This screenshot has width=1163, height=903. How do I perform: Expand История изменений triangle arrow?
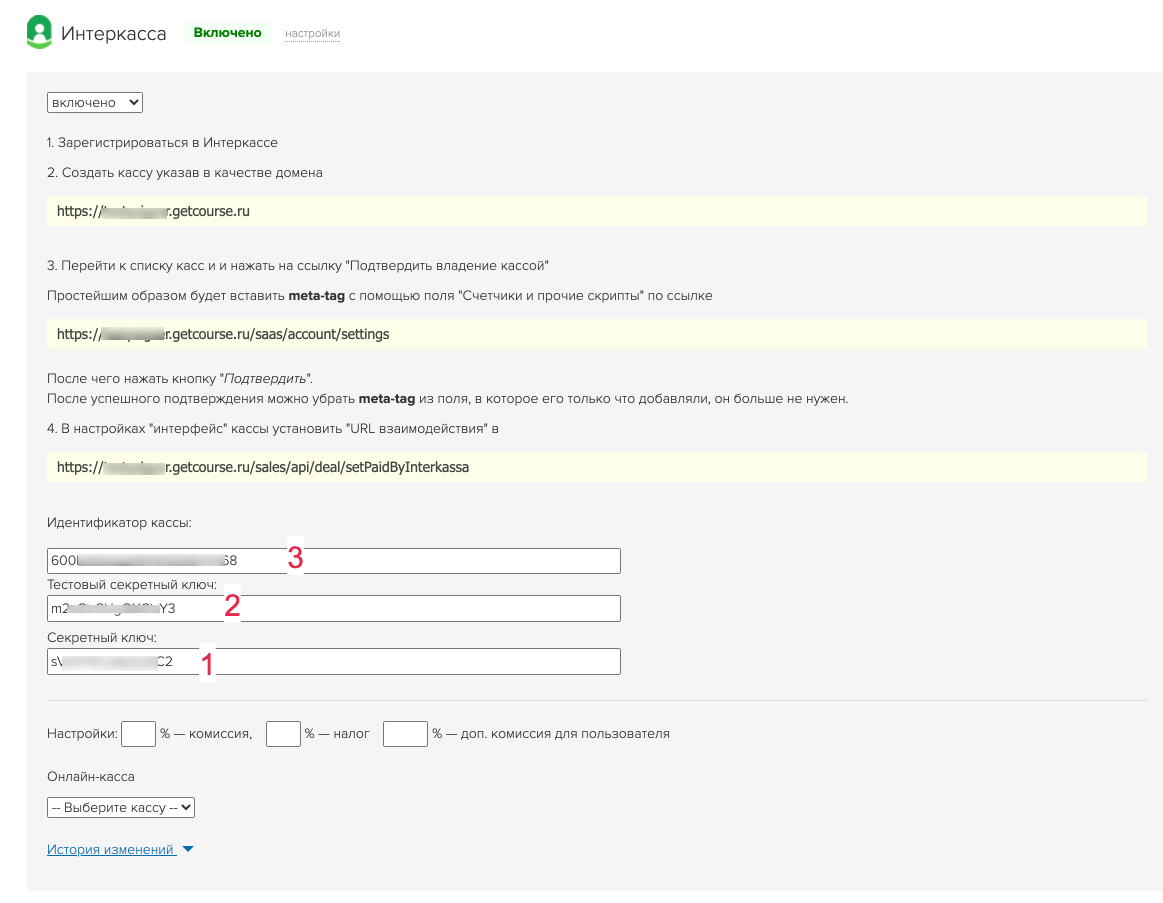pyautogui.click(x=188, y=850)
